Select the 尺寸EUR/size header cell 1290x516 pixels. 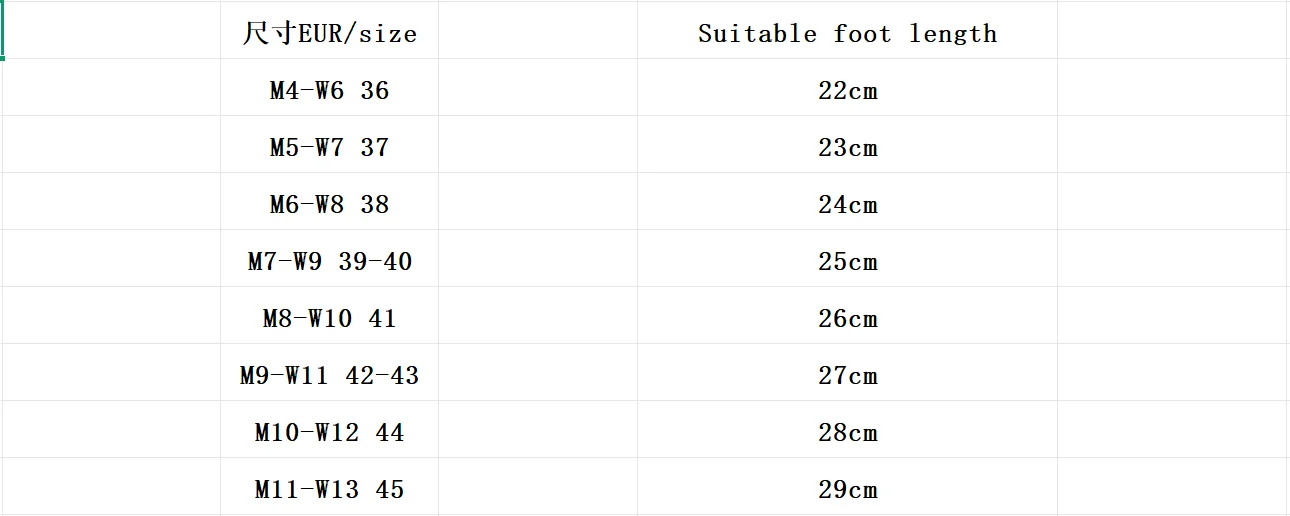[x=329, y=34]
